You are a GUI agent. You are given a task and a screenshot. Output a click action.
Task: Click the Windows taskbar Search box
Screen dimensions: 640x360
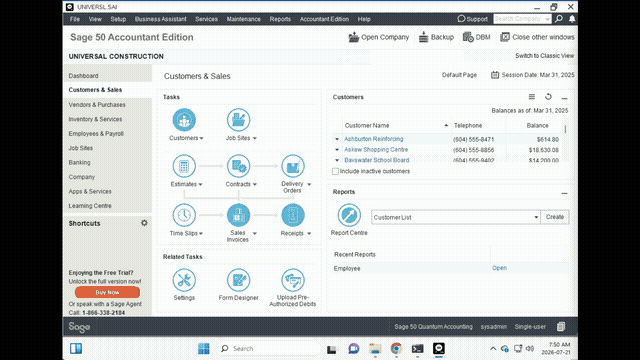pyautogui.click(x=268, y=349)
